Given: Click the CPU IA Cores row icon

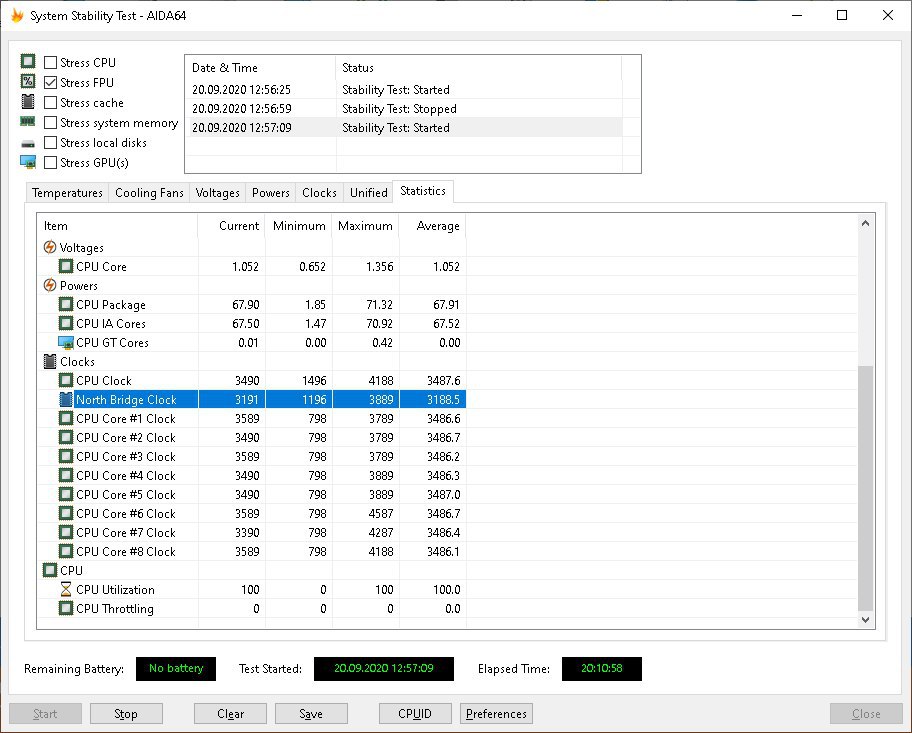Looking at the screenshot, I should [66, 323].
